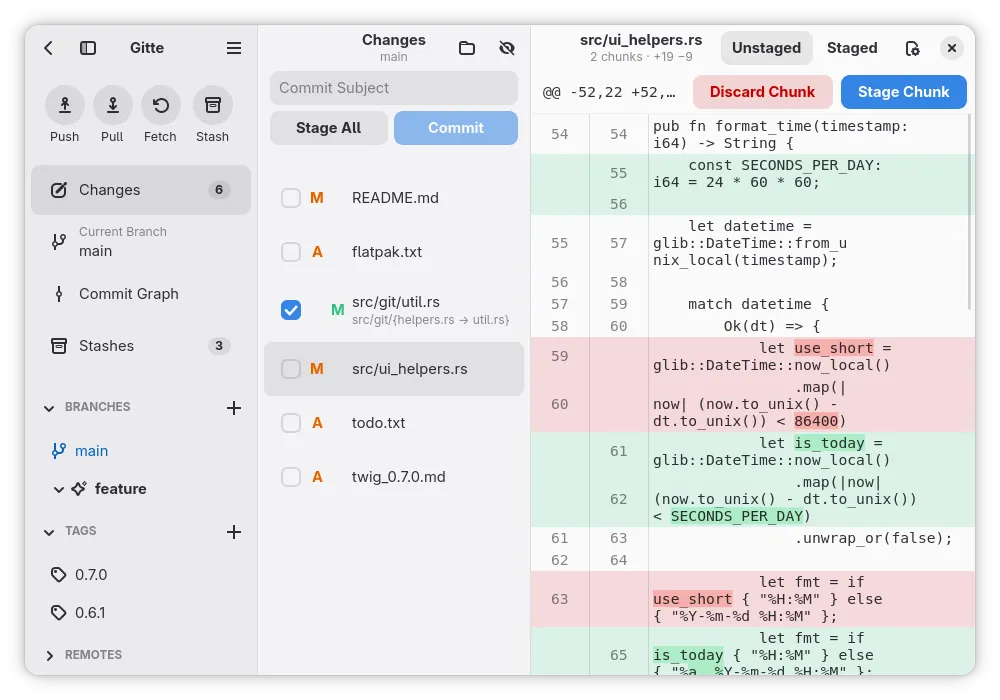Toggle the crossed-eye visibility icon

(x=507, y=48)
